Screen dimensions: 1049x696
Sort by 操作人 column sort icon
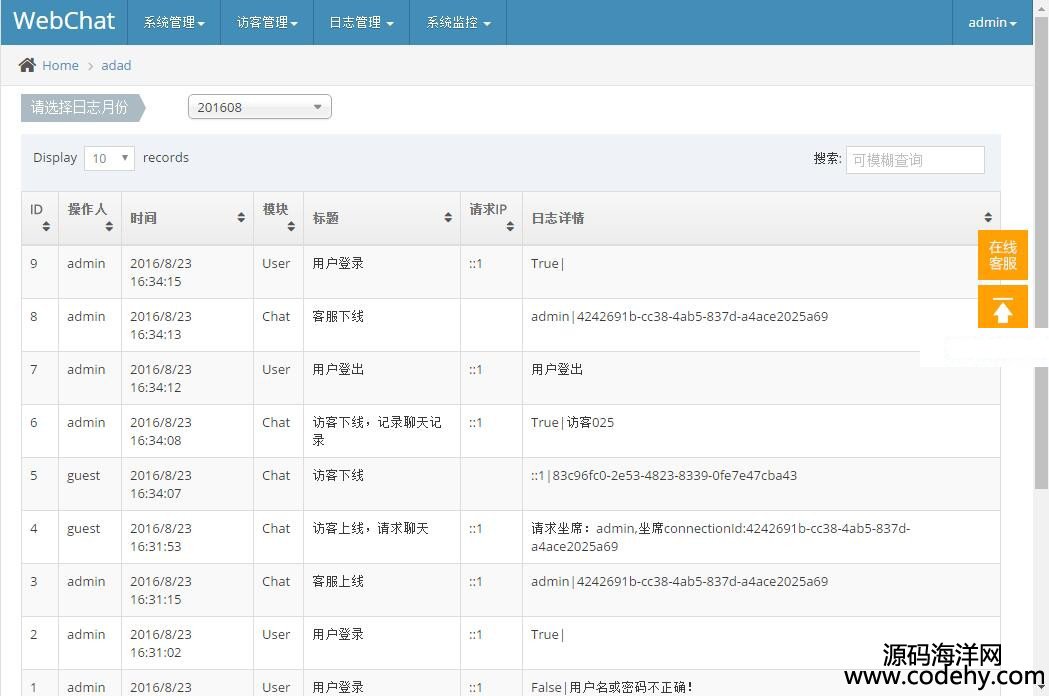tap(109, 227)
